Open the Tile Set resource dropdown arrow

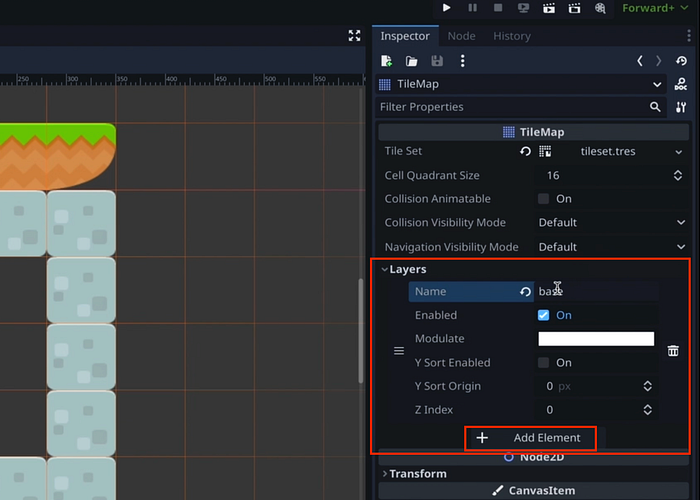click(x=679, y=152)
